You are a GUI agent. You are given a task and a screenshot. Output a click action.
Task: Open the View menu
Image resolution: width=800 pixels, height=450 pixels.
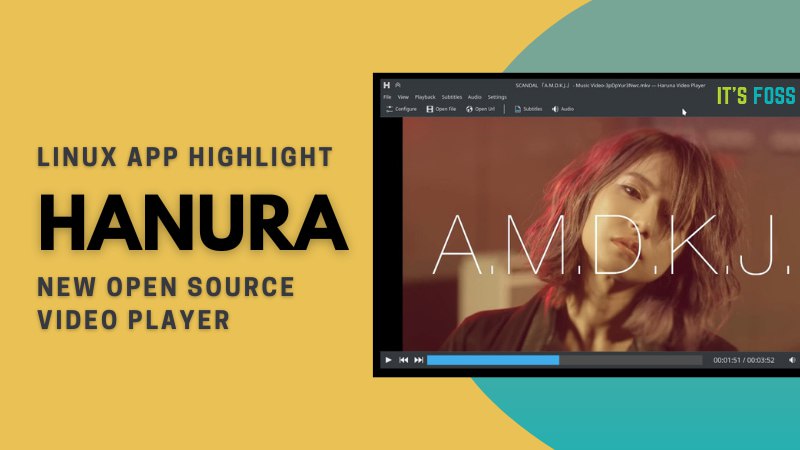403,97
